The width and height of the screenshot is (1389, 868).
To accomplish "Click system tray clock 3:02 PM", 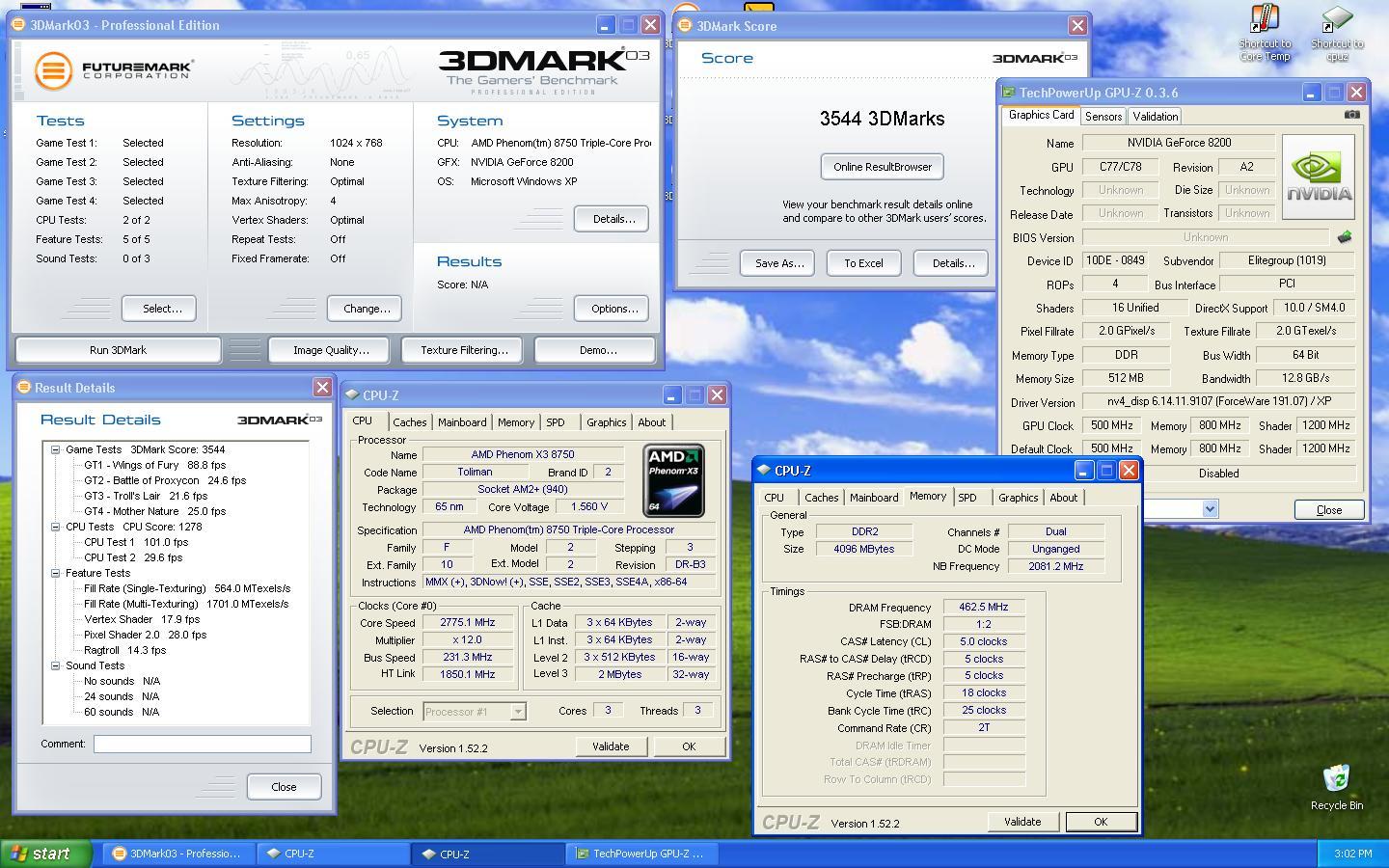I will [1352, 854].
